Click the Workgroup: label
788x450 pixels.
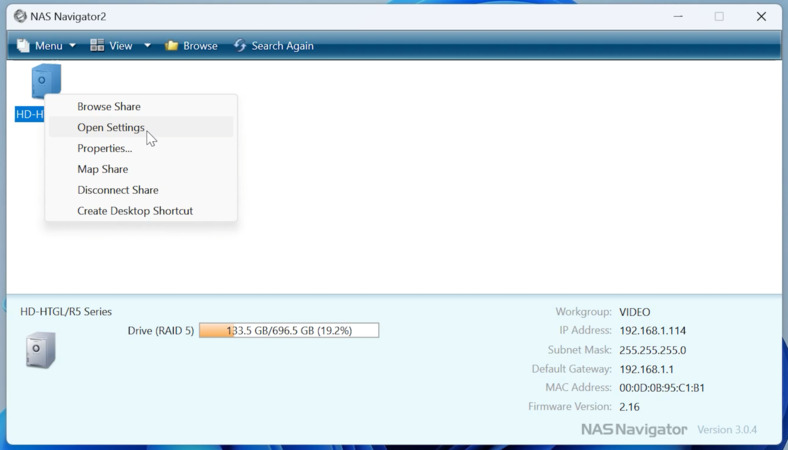coord(583,312)
